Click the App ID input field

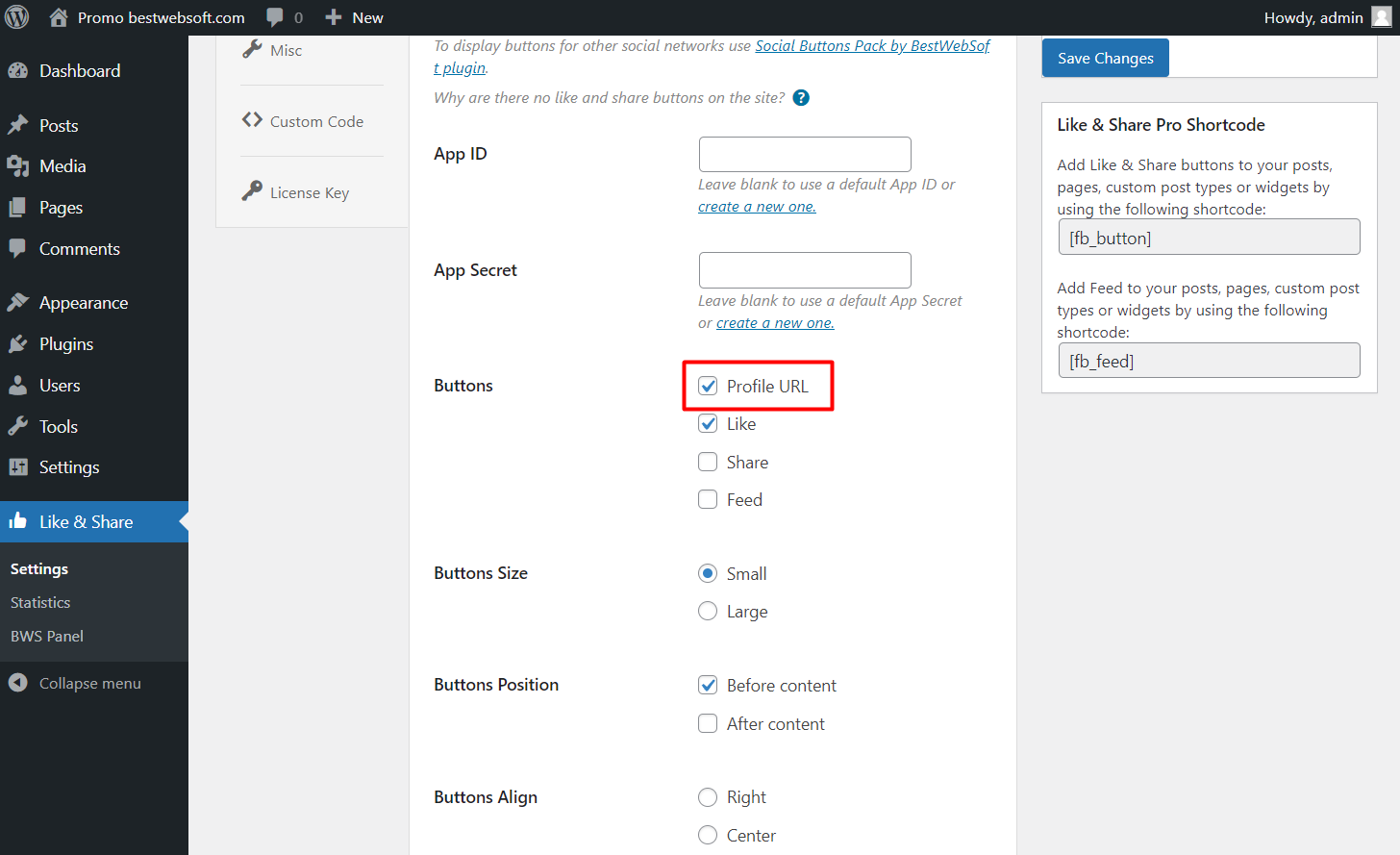click(x=805, y=154)
